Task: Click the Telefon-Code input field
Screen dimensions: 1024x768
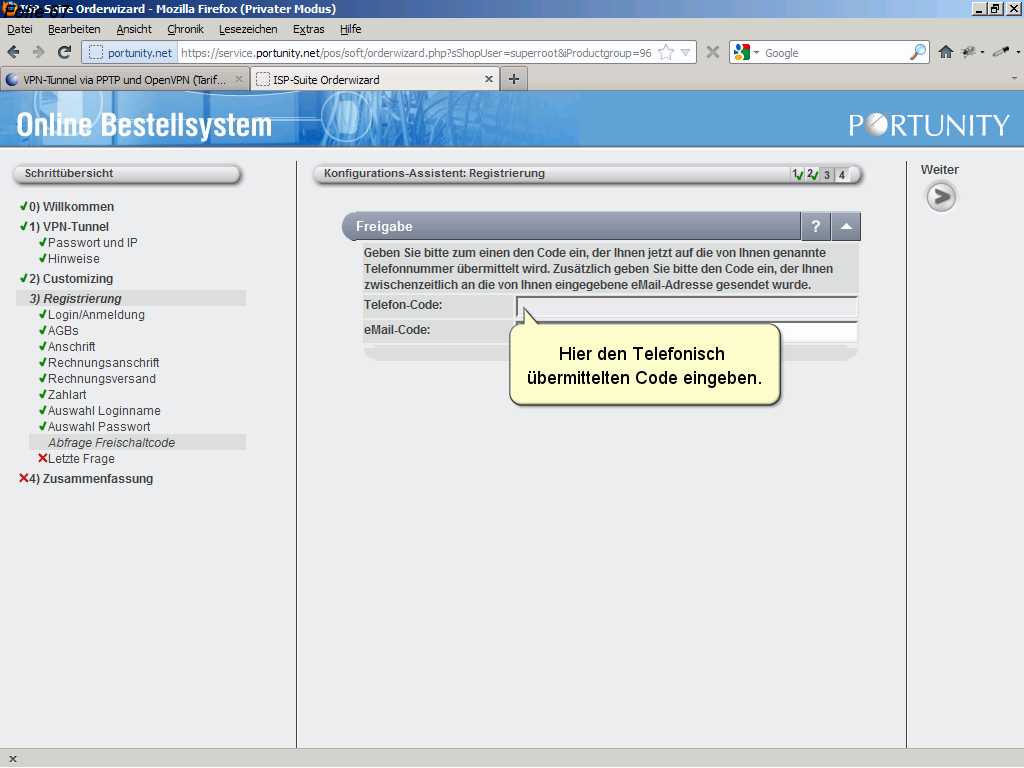Action: [686, 306]
